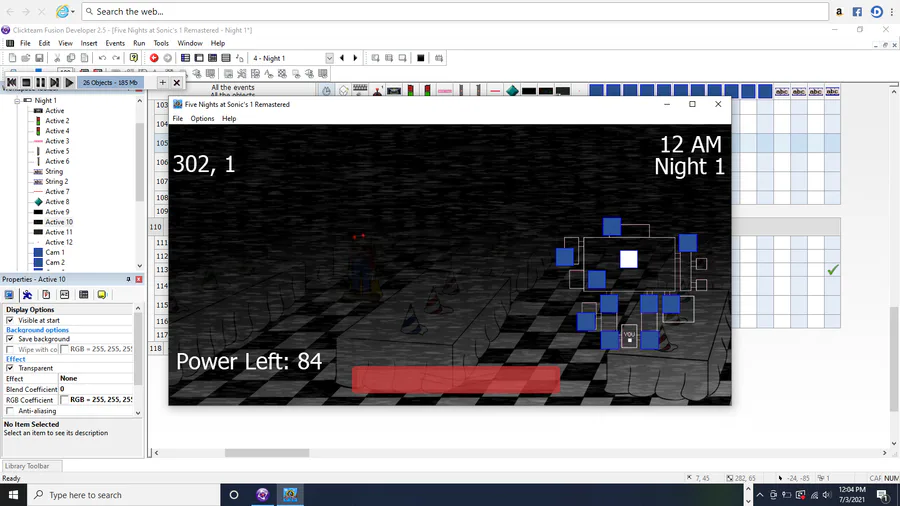The width and height of the screenshot is (900, 506).
Task: Open the Tools menu in Clickteam Fusion
Action: point(161,43)
